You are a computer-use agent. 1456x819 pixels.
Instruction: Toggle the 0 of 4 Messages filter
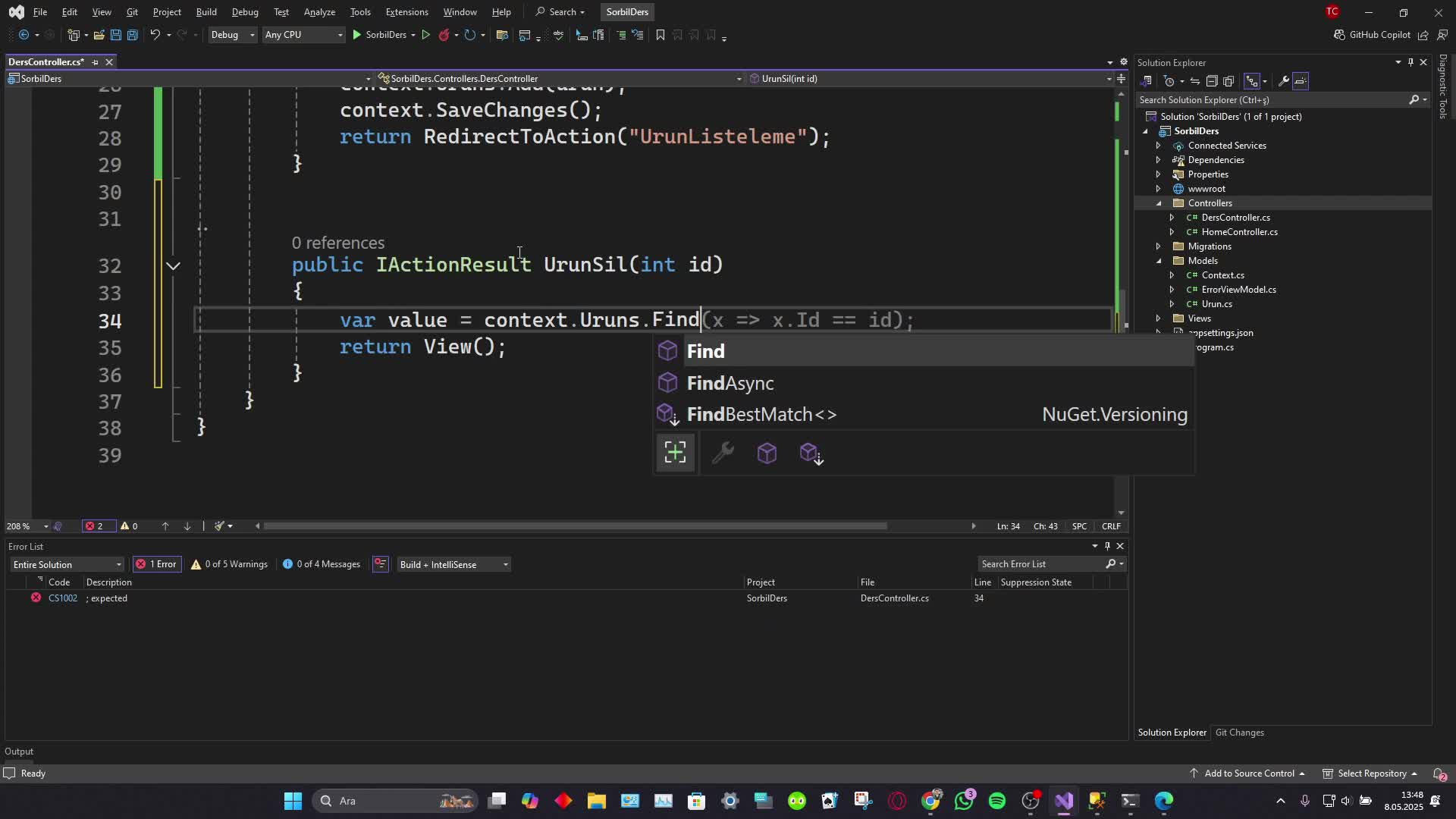[322, 564]
